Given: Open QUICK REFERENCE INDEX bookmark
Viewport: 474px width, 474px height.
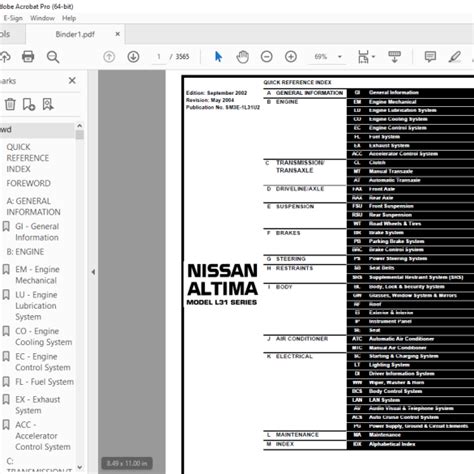Looking at the screenshot, I should pos(28,158).
